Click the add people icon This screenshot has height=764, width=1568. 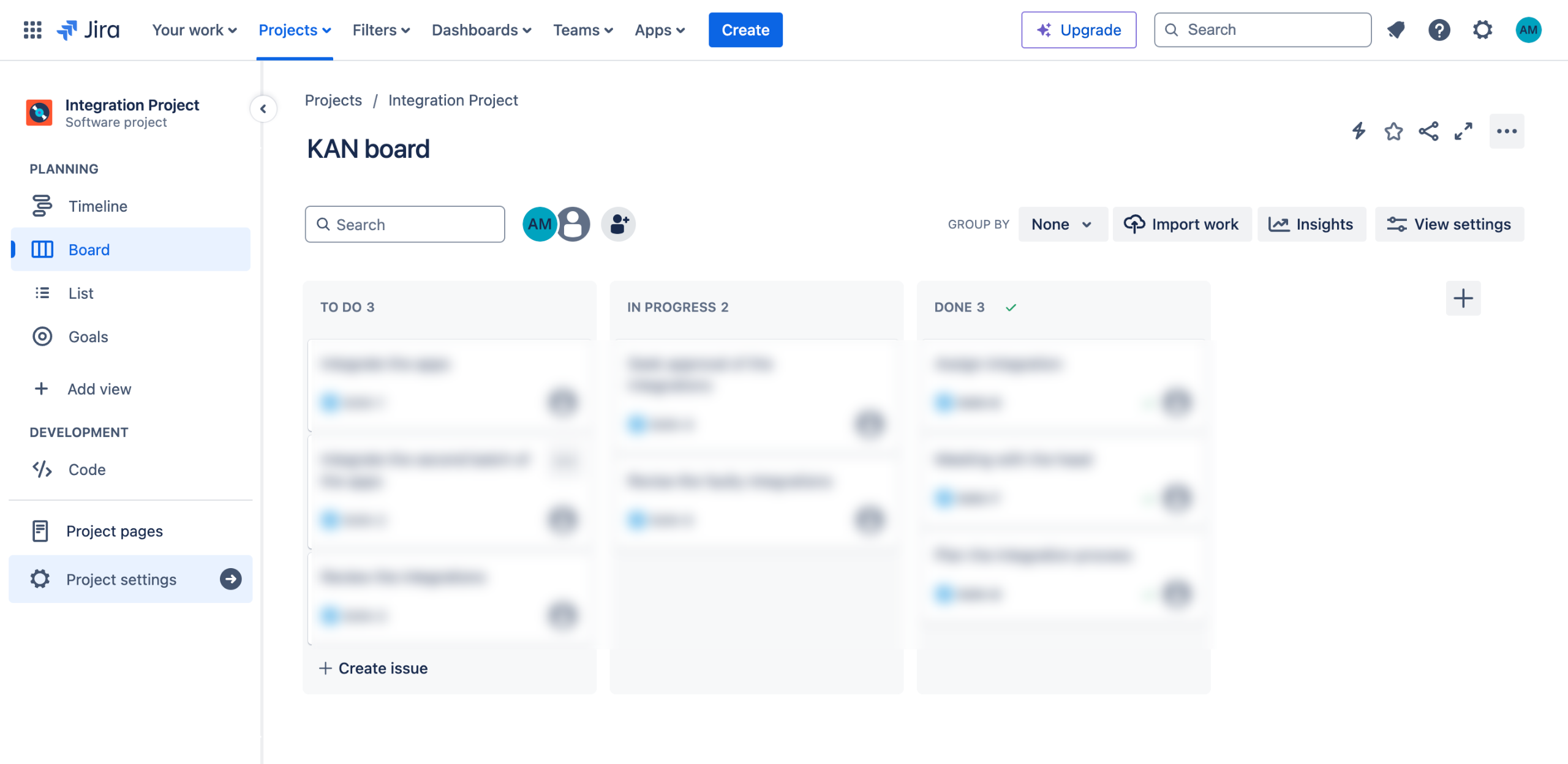coord(618,224)
